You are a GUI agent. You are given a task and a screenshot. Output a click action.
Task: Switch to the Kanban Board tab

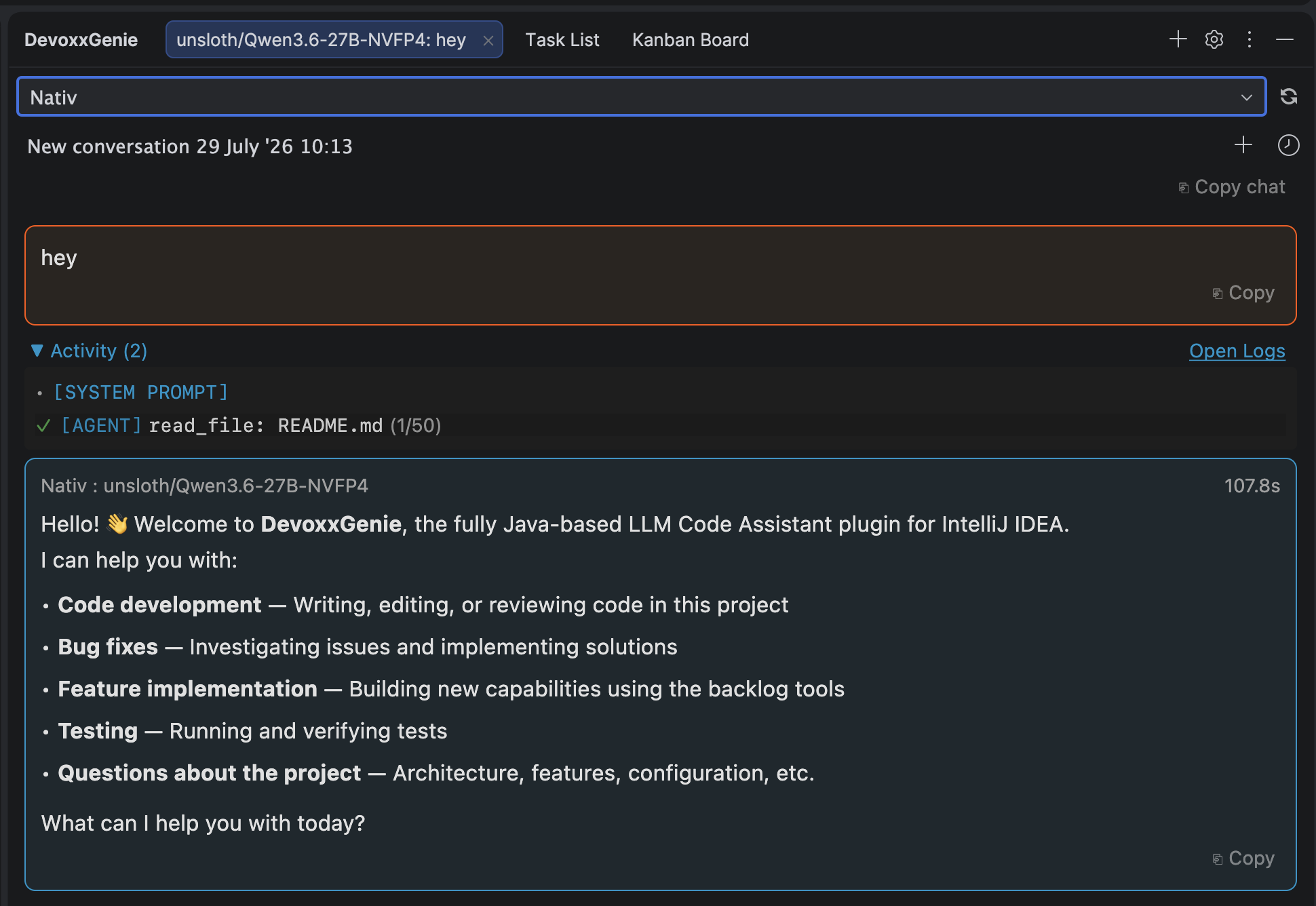click(x=690, y=40)
